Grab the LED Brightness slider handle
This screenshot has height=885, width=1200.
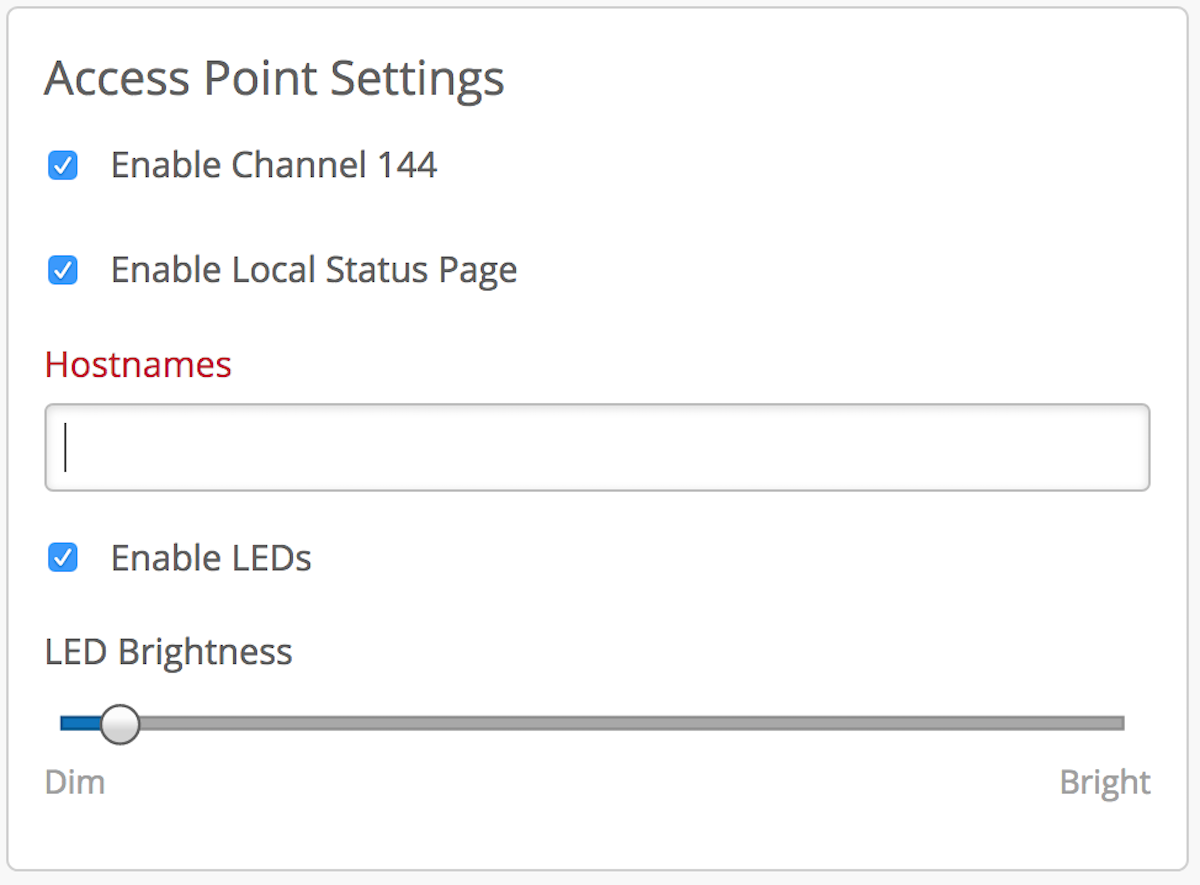click(x=121, y=724)
